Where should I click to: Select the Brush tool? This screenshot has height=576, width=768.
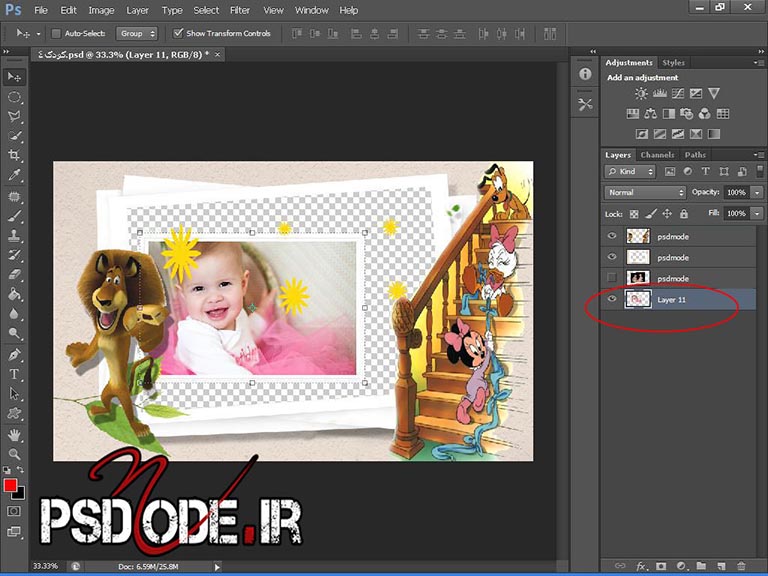point(14,216)
